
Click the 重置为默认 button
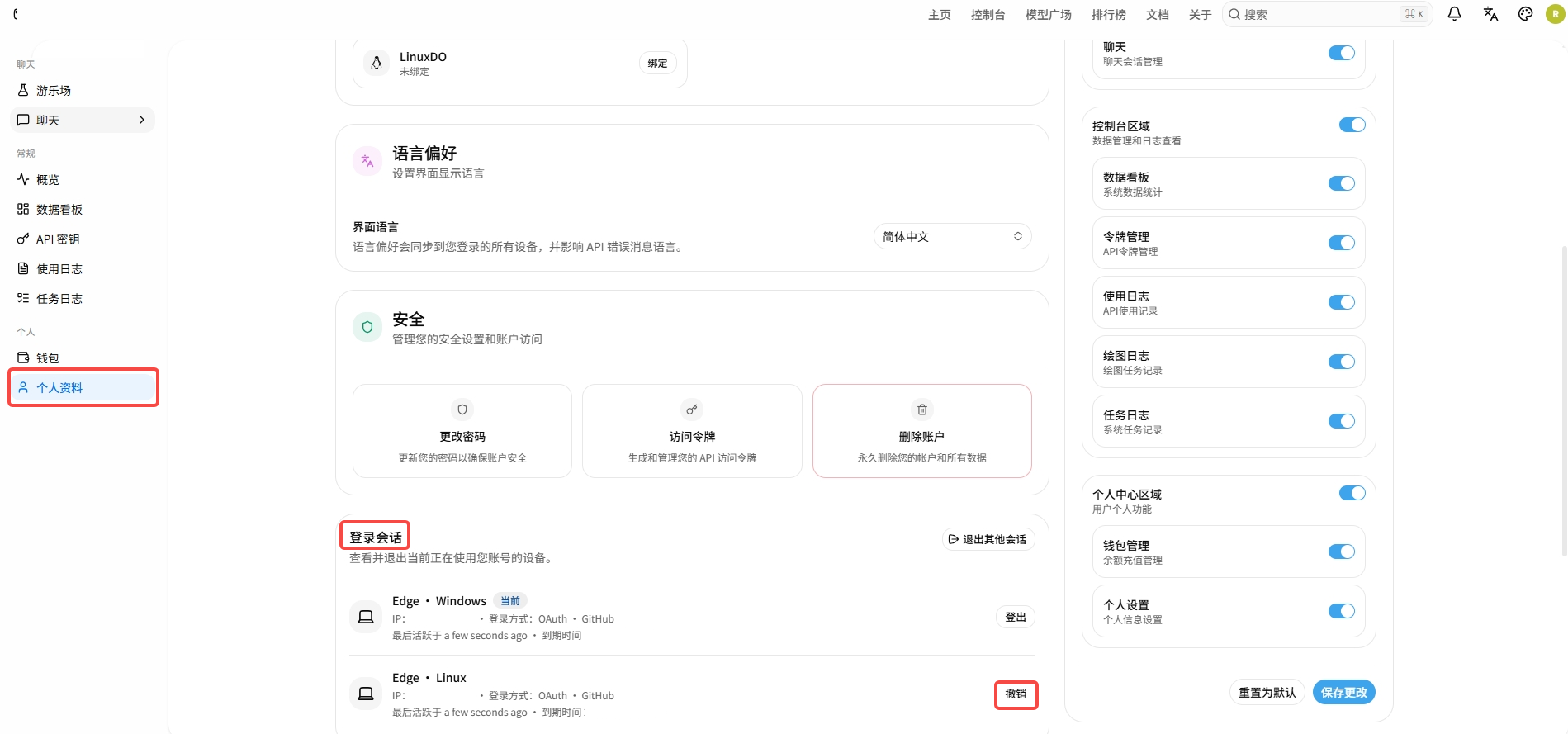pos(1267,693)
